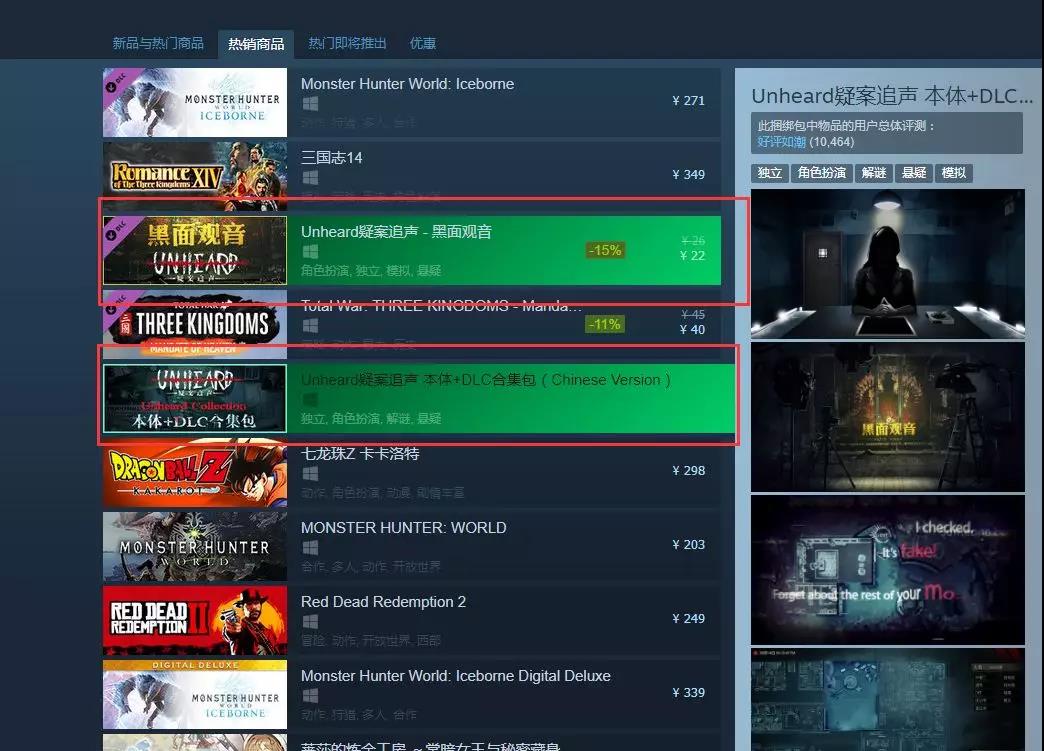The height and width of the screenshot is (751, 1044).
Task: Open the 热门即将推出 tab
Action: click(x=348, y=43)
